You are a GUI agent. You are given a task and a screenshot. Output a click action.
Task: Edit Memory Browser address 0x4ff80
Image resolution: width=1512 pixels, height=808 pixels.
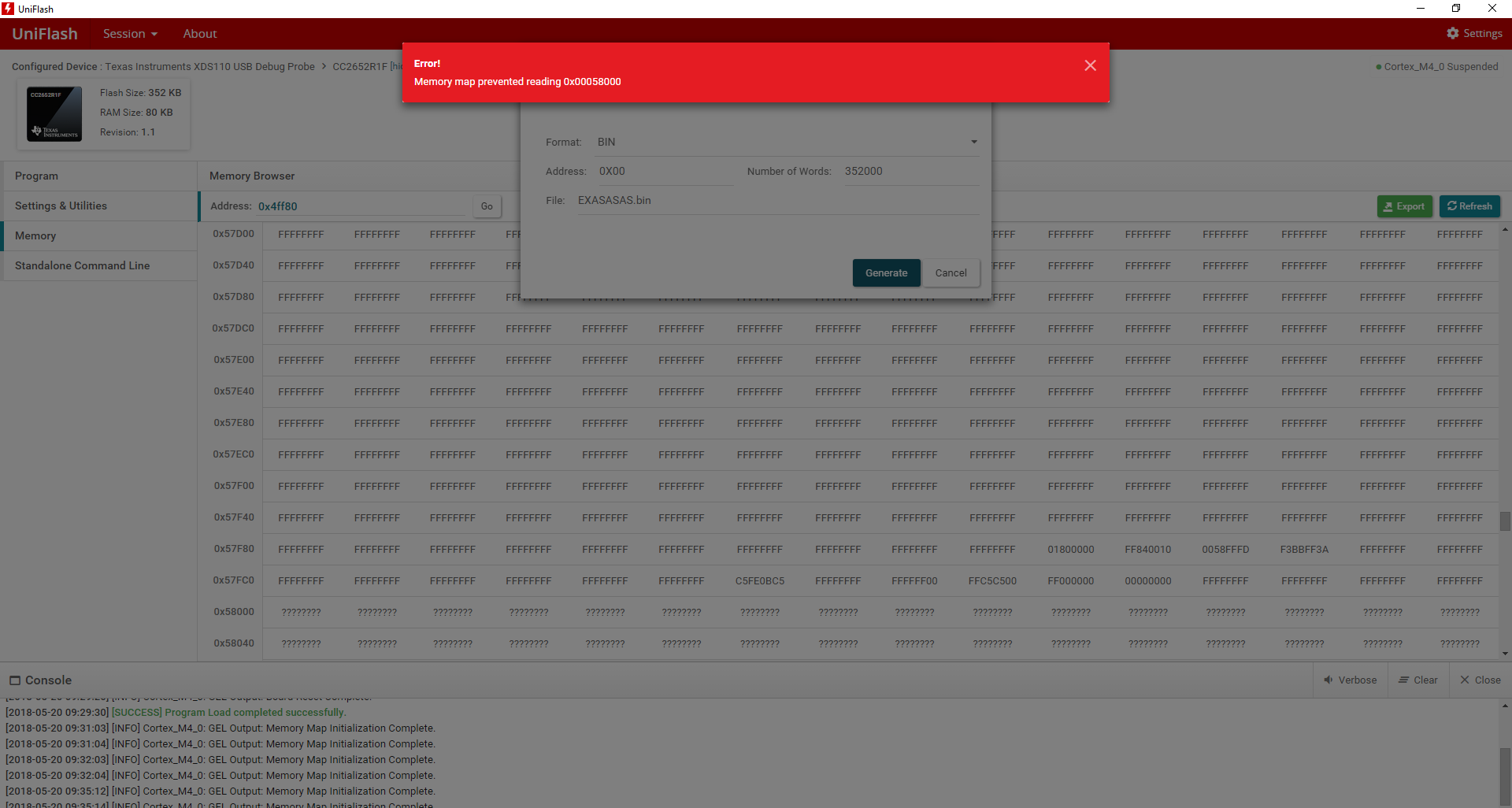361,206
